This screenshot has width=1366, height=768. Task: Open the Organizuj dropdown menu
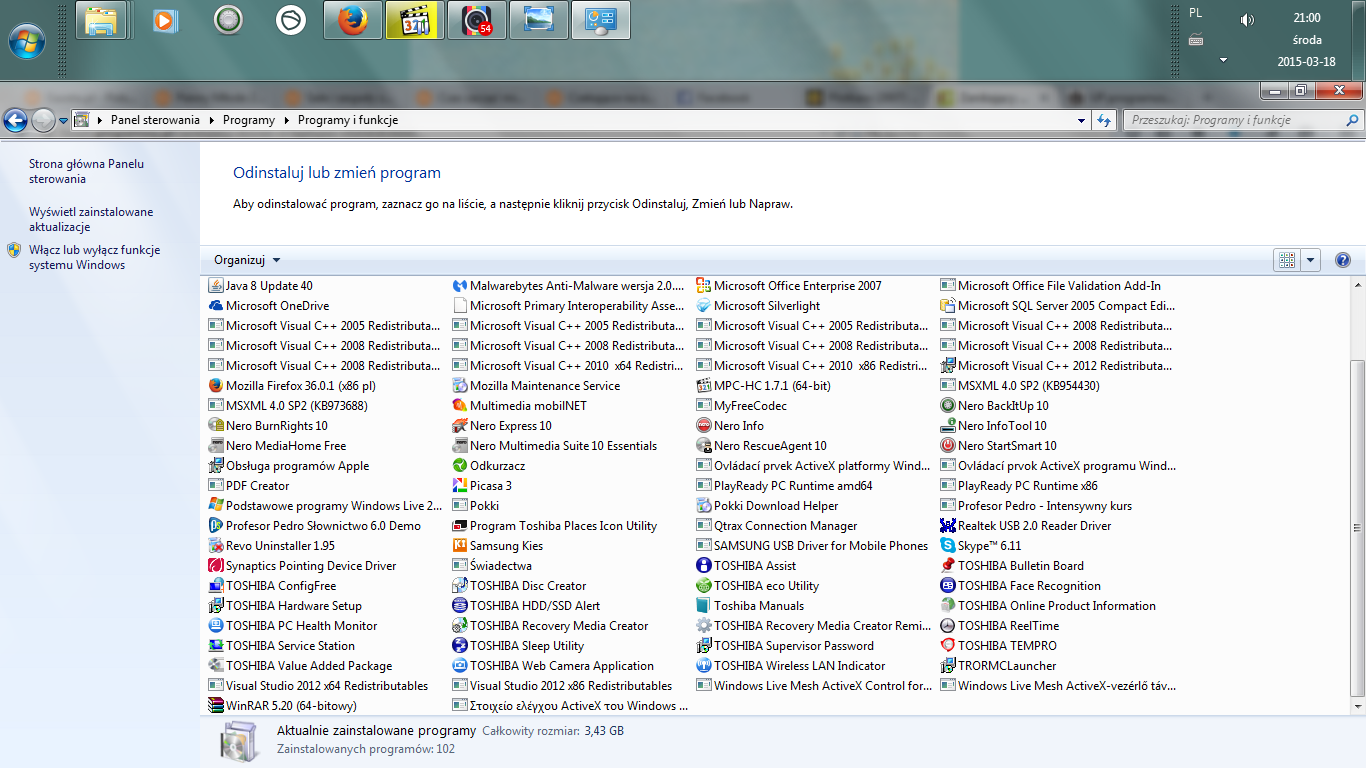tap(247, 260)
